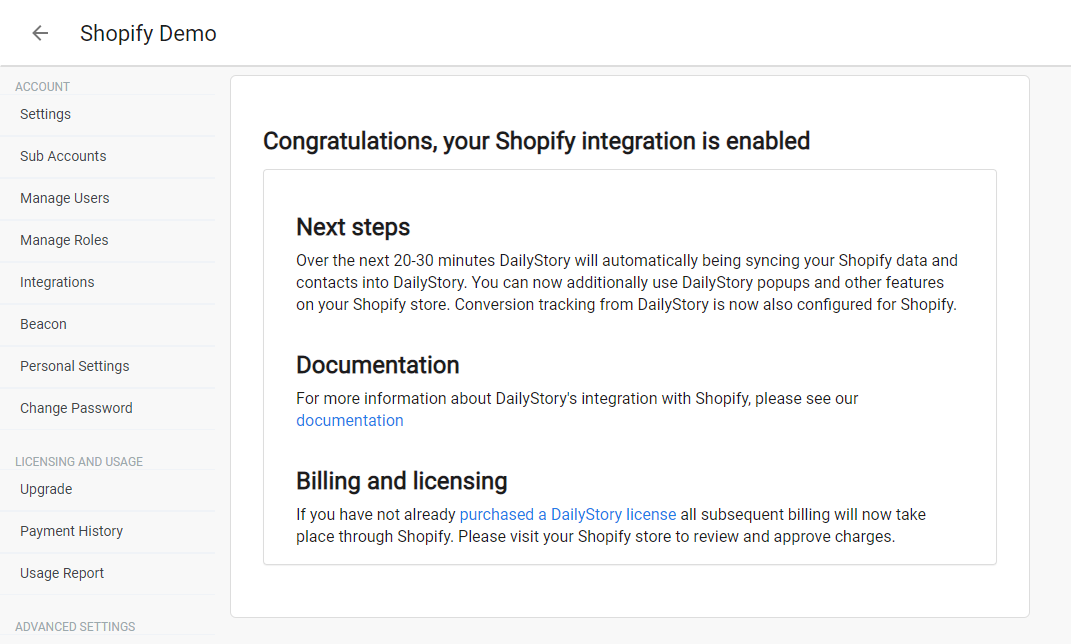
Task: Open Manage Roles
Action: tap(64, 240)
